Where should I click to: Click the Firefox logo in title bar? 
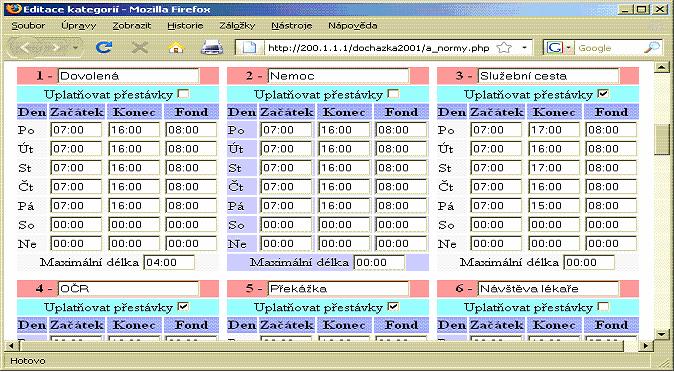(x=14, y=9)
